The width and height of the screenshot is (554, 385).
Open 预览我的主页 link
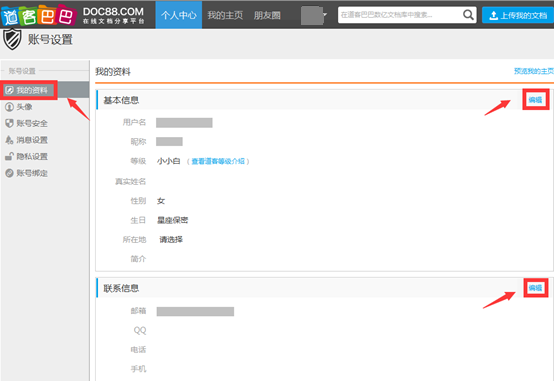[534, 71]
